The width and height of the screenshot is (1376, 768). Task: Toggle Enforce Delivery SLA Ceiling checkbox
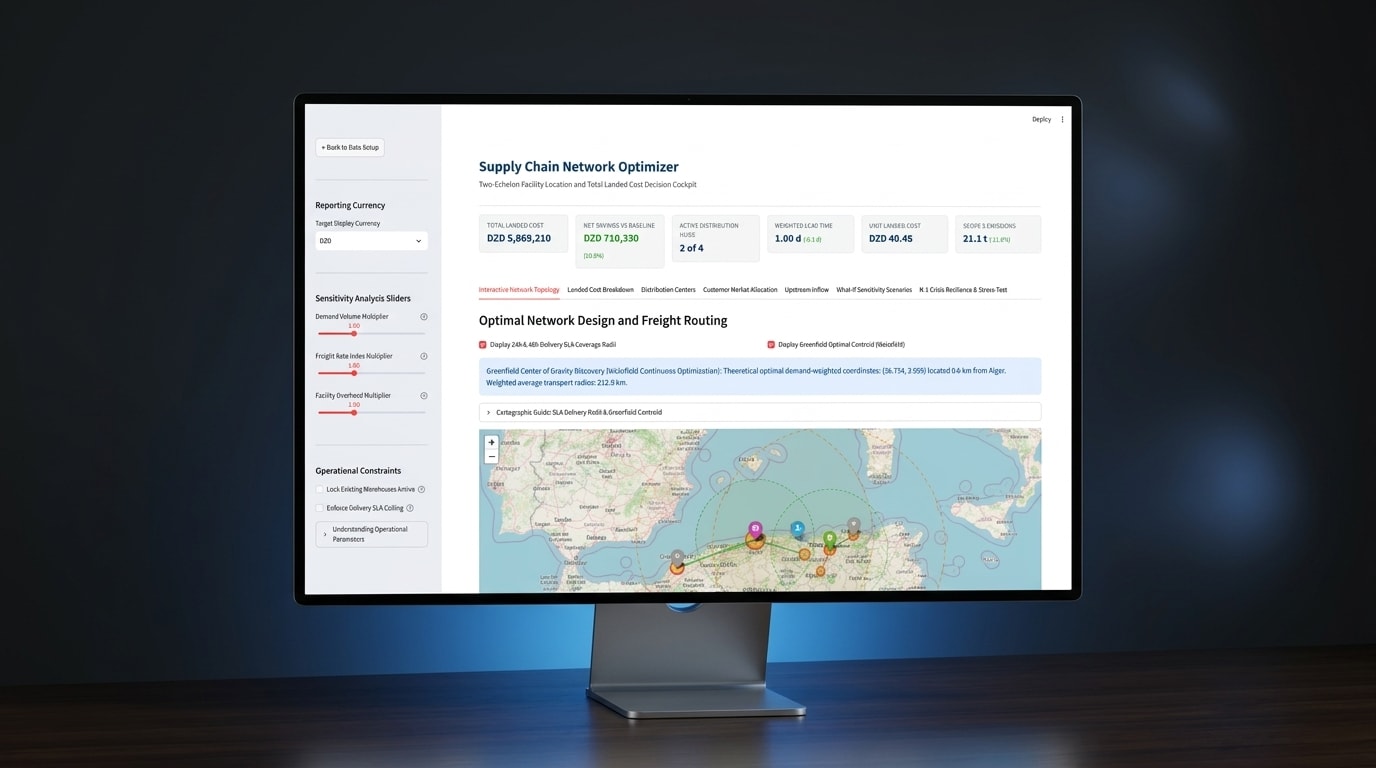point(320,508)
